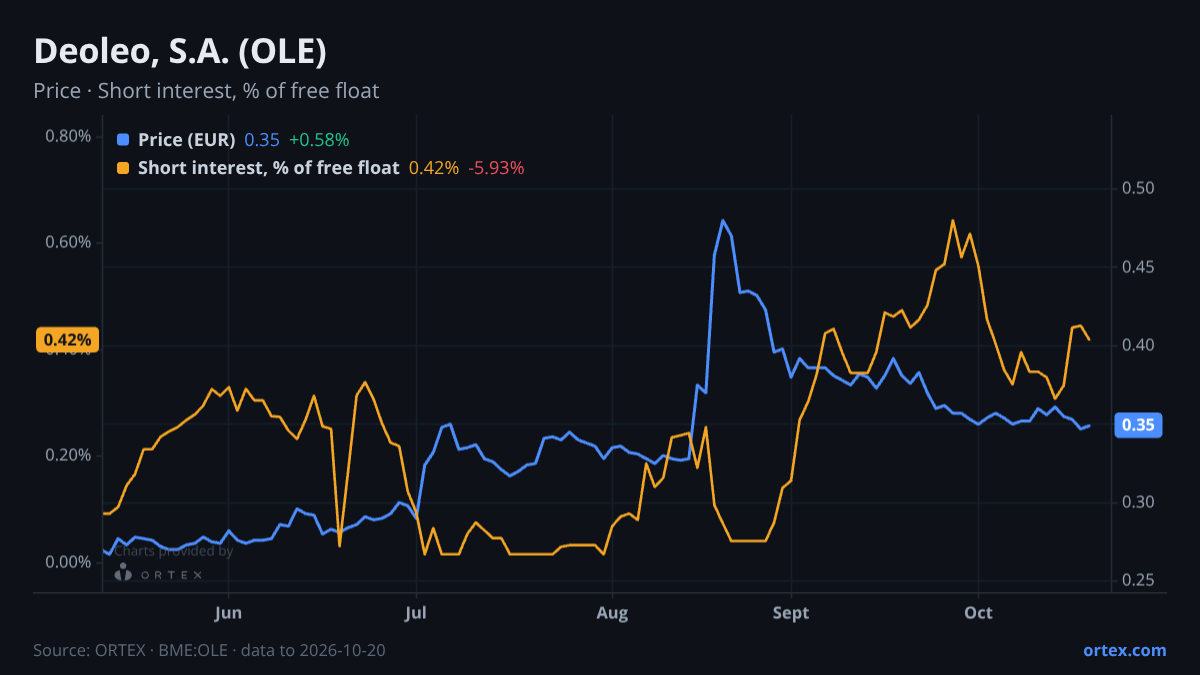Click the Jun x-axis label

pos(229,612)
